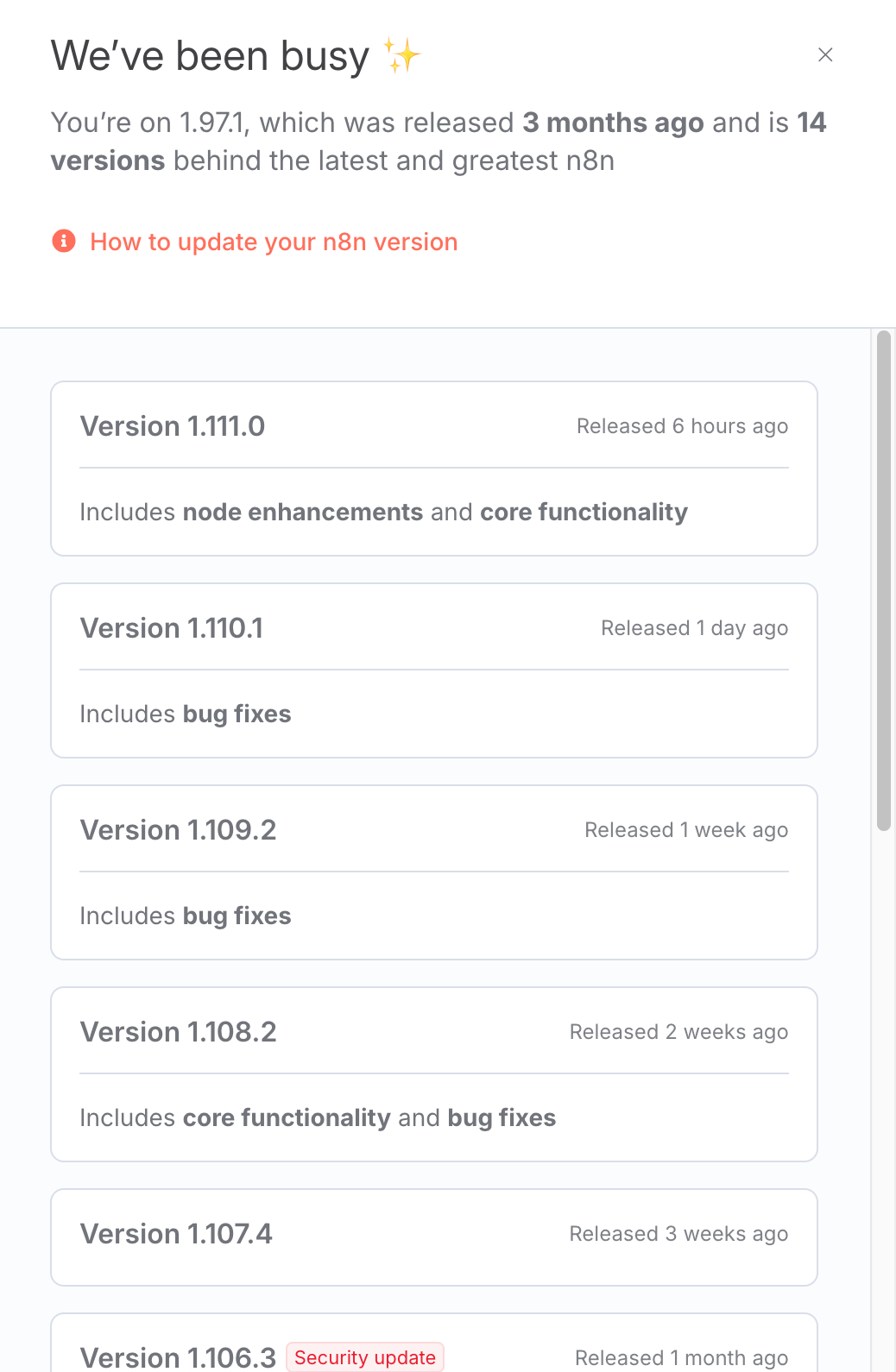Select the Version 1.110.1 heading
Image resolution: width=896 pixels, height=1372 pixels.
172,628
